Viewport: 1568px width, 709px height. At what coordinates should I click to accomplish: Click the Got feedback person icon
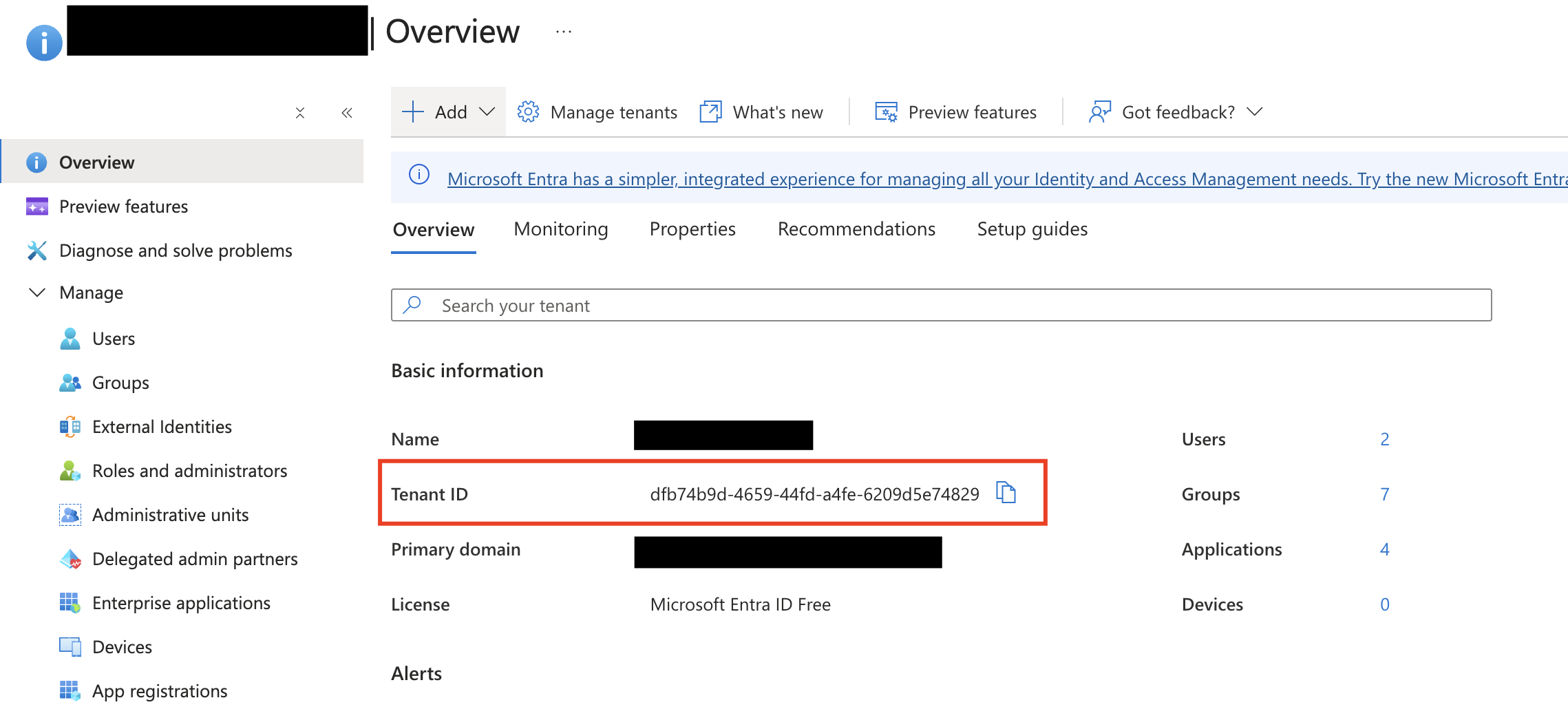1100,112
